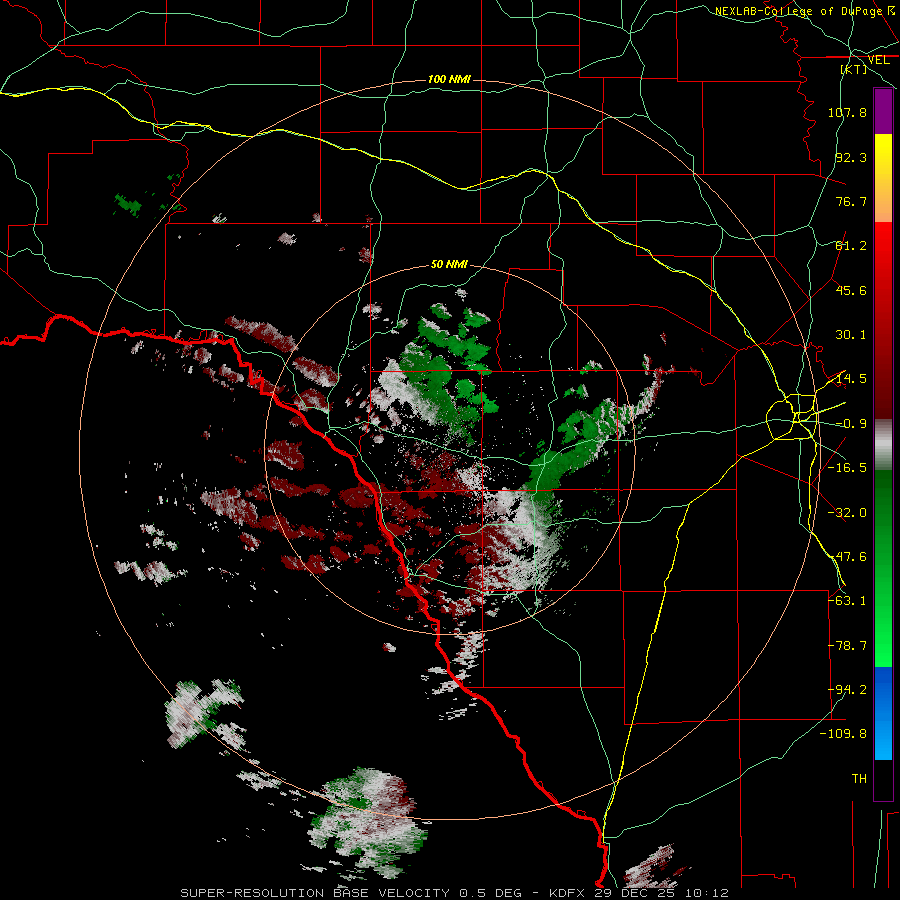Image resolution: width=900 pixels, height=900 pixels.
Task: Select the -63.1 velocity scale value
Action: point(847,601)
